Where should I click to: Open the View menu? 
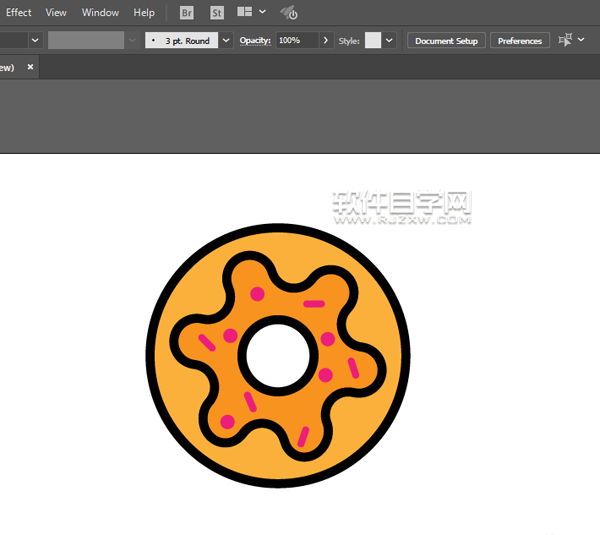click(x=56, y=13)
